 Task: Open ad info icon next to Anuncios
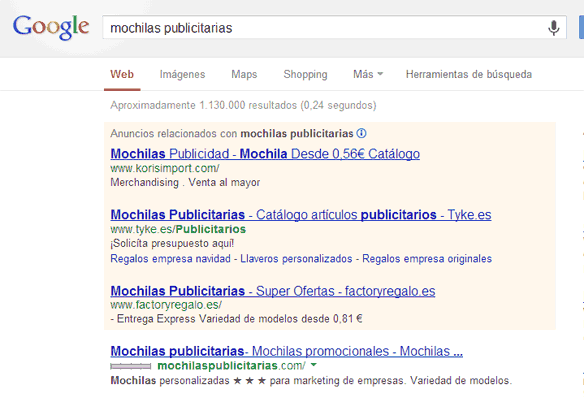click(x=361, y=133)
